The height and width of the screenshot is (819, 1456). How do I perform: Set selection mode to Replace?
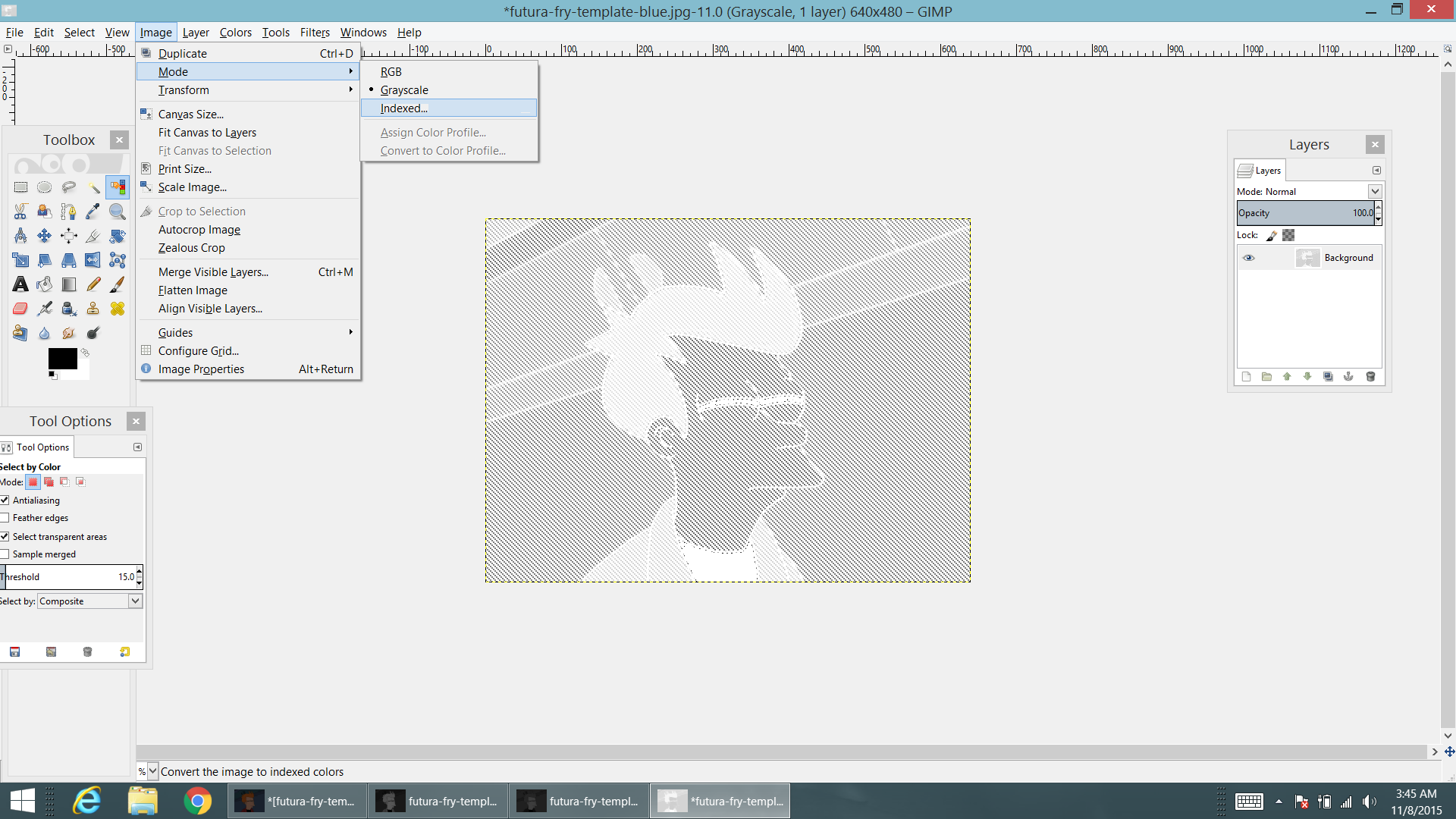[33, 482]
